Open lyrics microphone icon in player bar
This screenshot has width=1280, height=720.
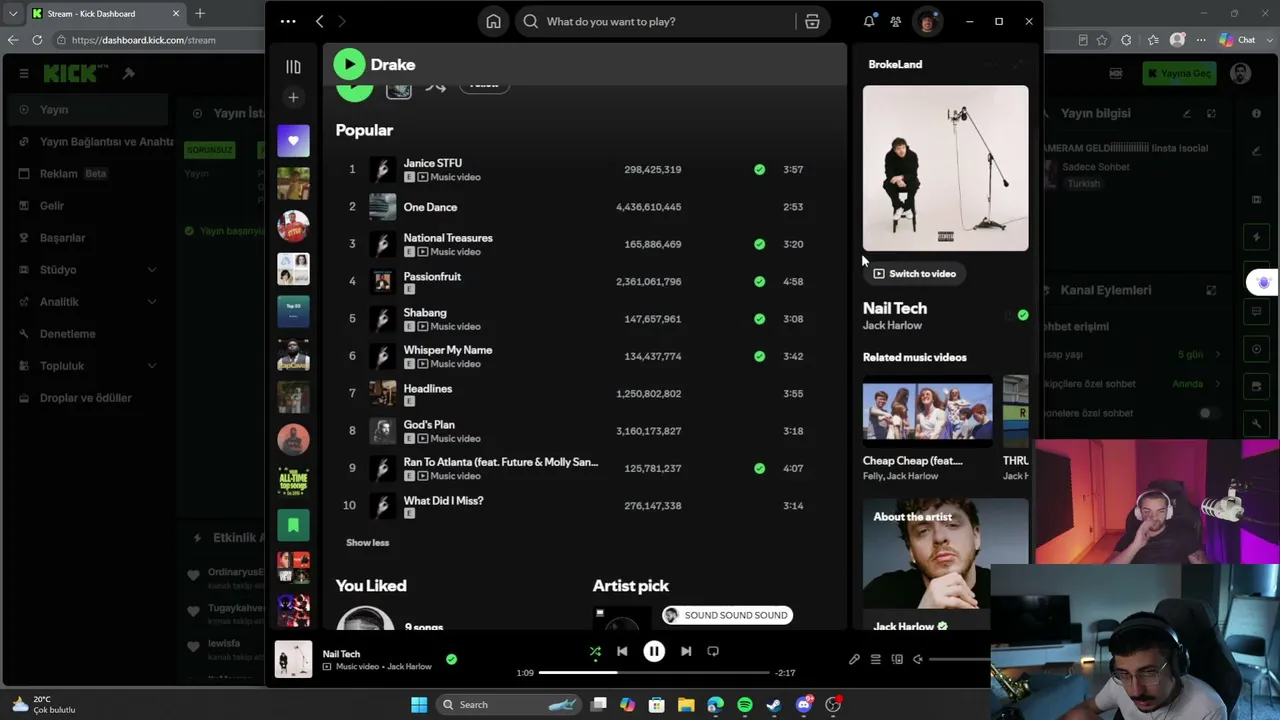(854, 659)
